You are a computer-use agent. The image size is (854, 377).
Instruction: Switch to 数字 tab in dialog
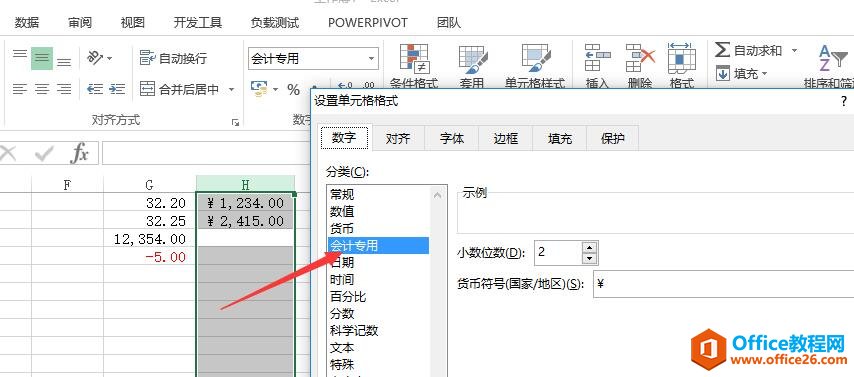(344, 138)
